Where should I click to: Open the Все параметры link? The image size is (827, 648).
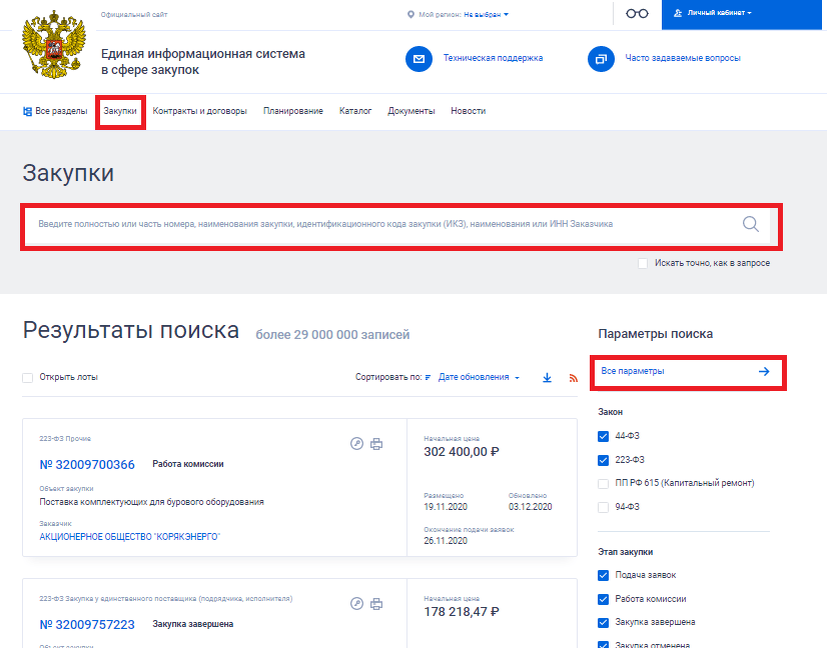click(633, 371)
